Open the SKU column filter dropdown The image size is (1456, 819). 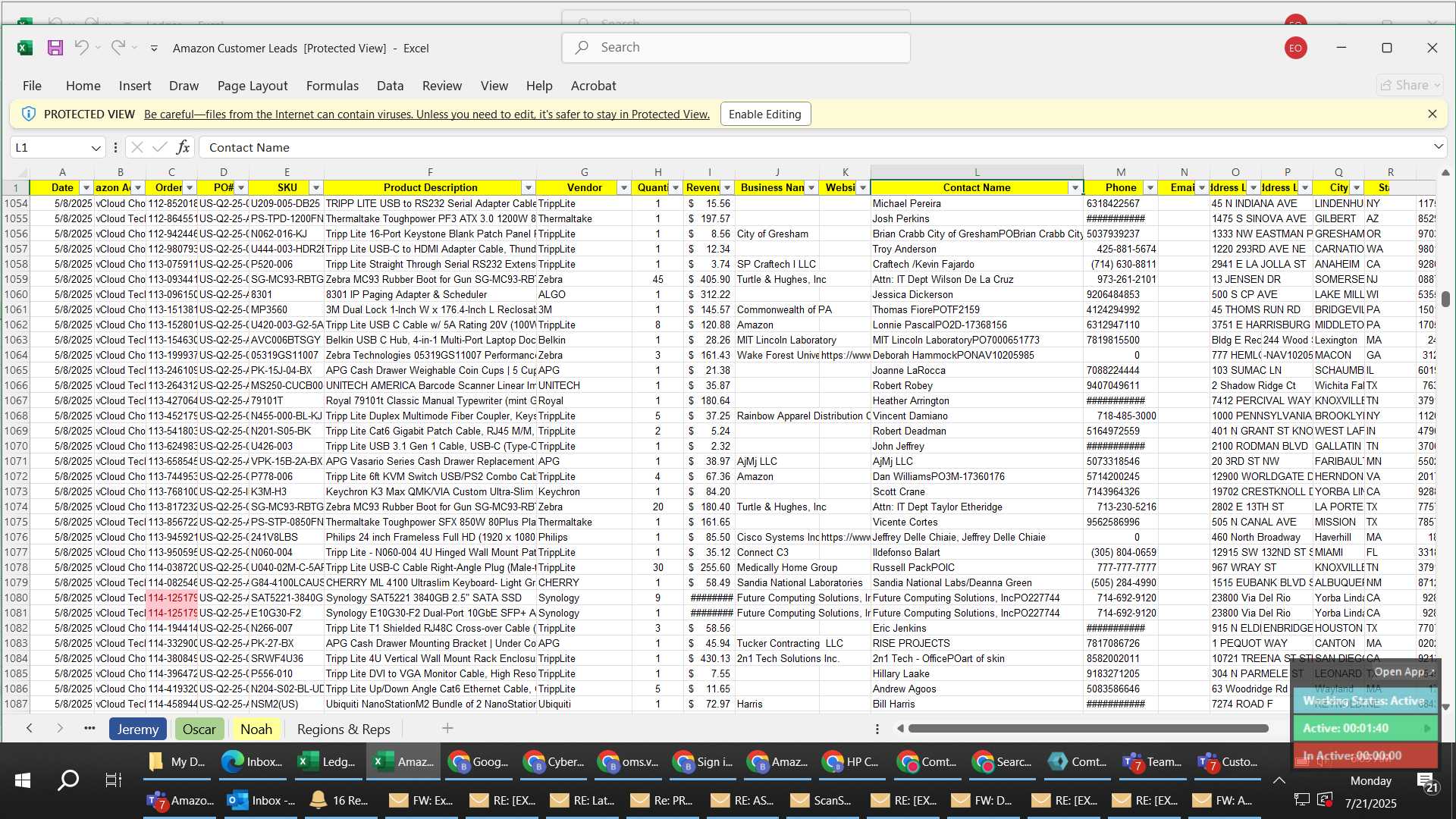coord(316,188)
